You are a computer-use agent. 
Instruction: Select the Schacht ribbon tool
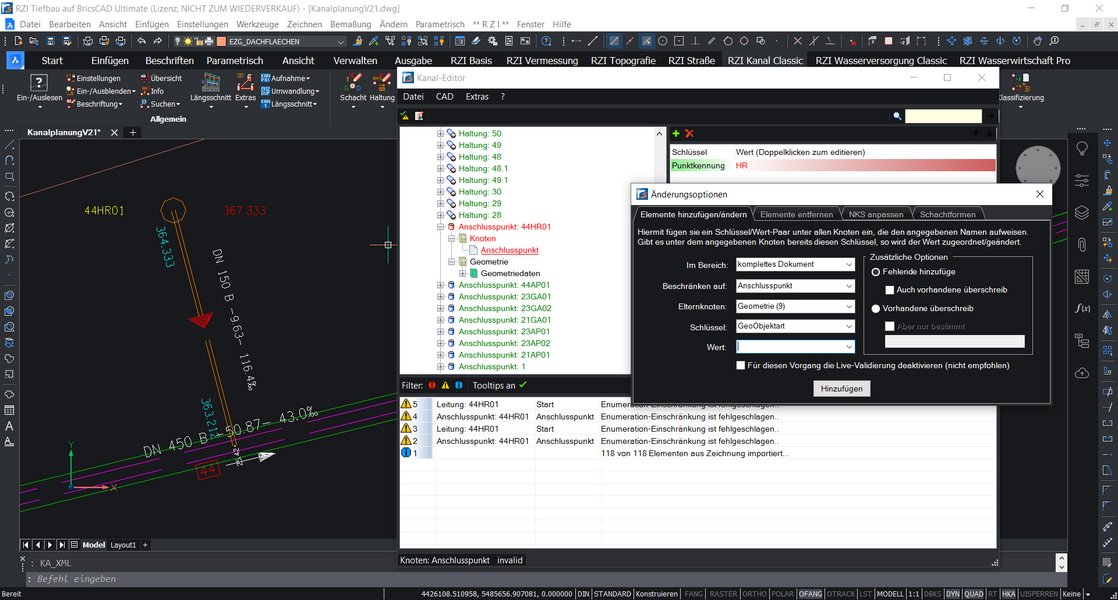coord(352,90)
